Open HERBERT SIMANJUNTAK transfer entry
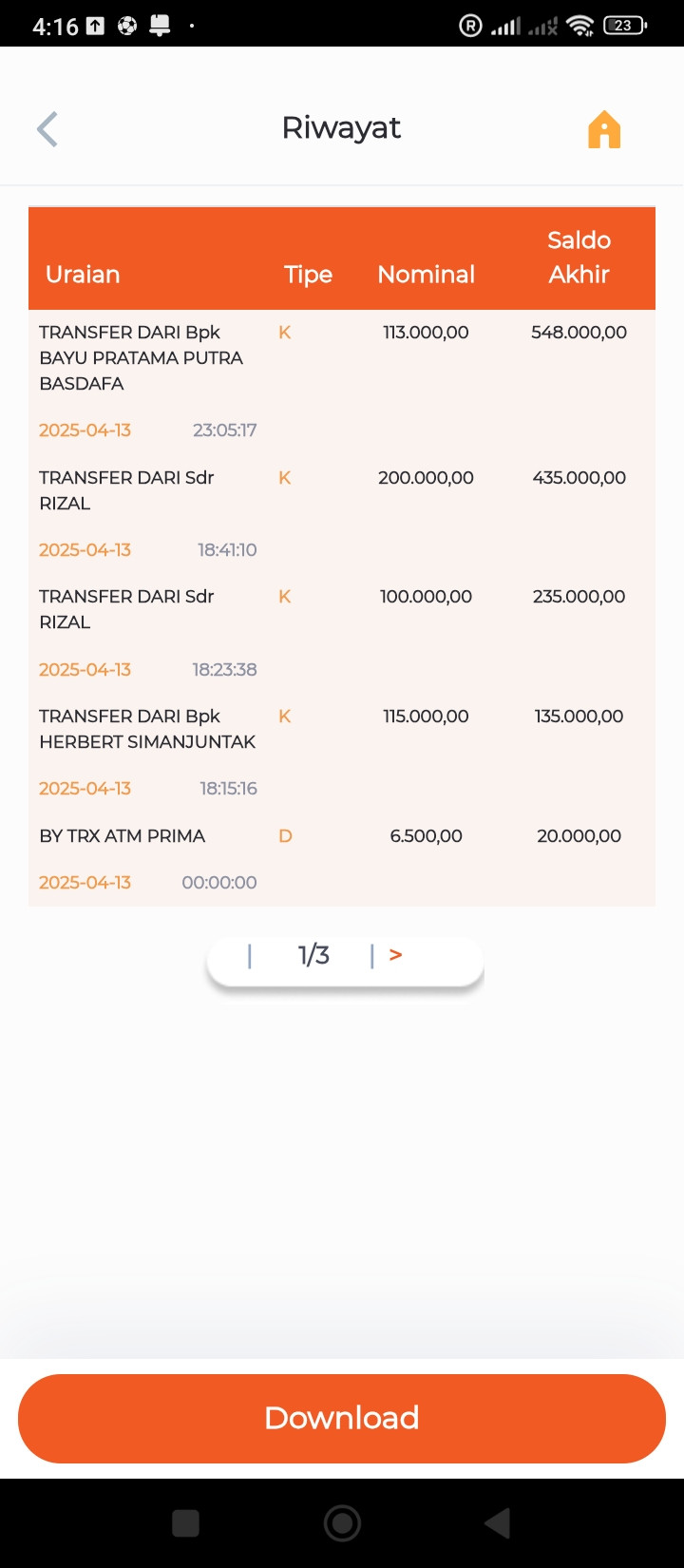684x1568 pixels. pyautogui.click(x=342, y=753)
